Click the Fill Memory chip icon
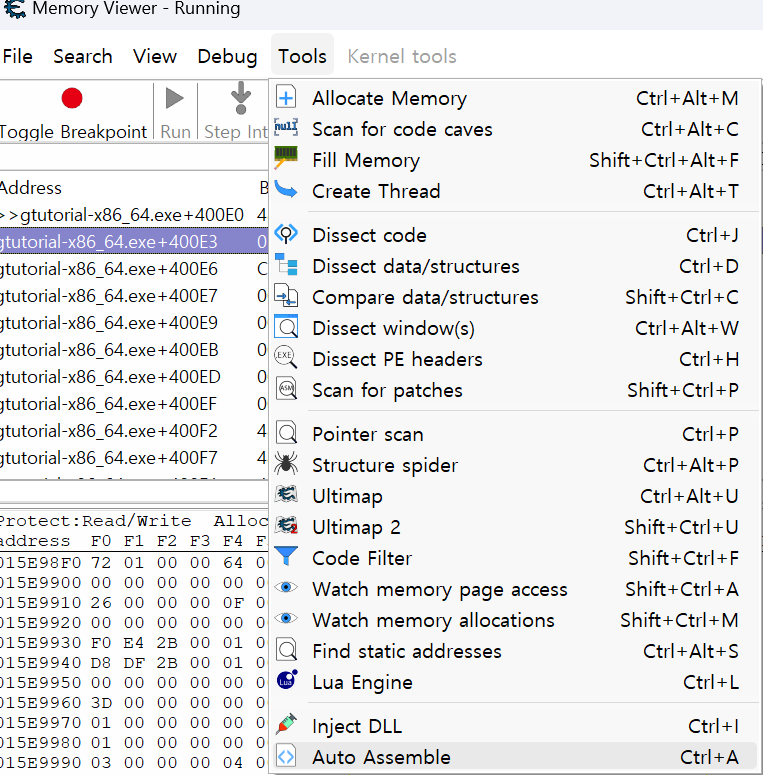The height and width of the screenshot is (775, 763). (x=286, y=158)
